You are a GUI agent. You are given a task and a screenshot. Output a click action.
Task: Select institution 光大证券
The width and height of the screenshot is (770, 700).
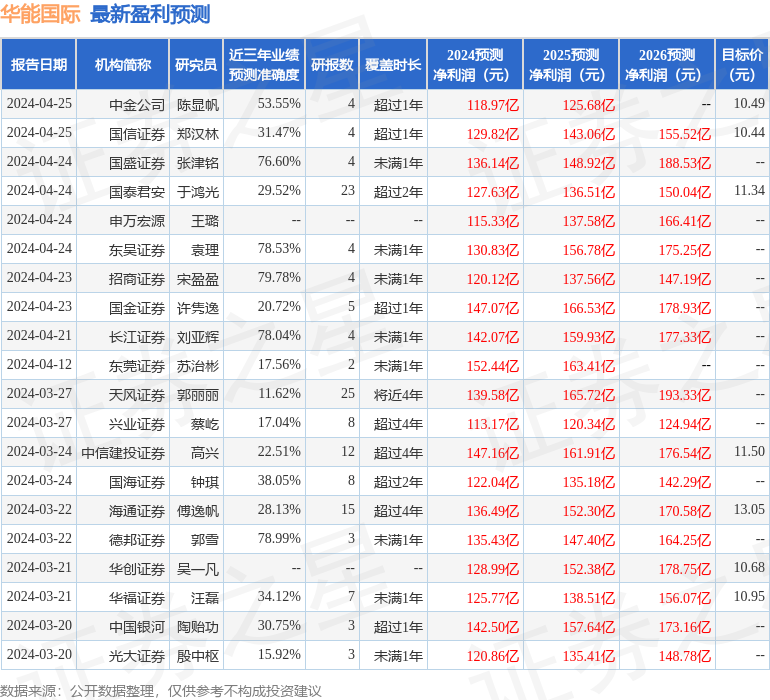137,655
